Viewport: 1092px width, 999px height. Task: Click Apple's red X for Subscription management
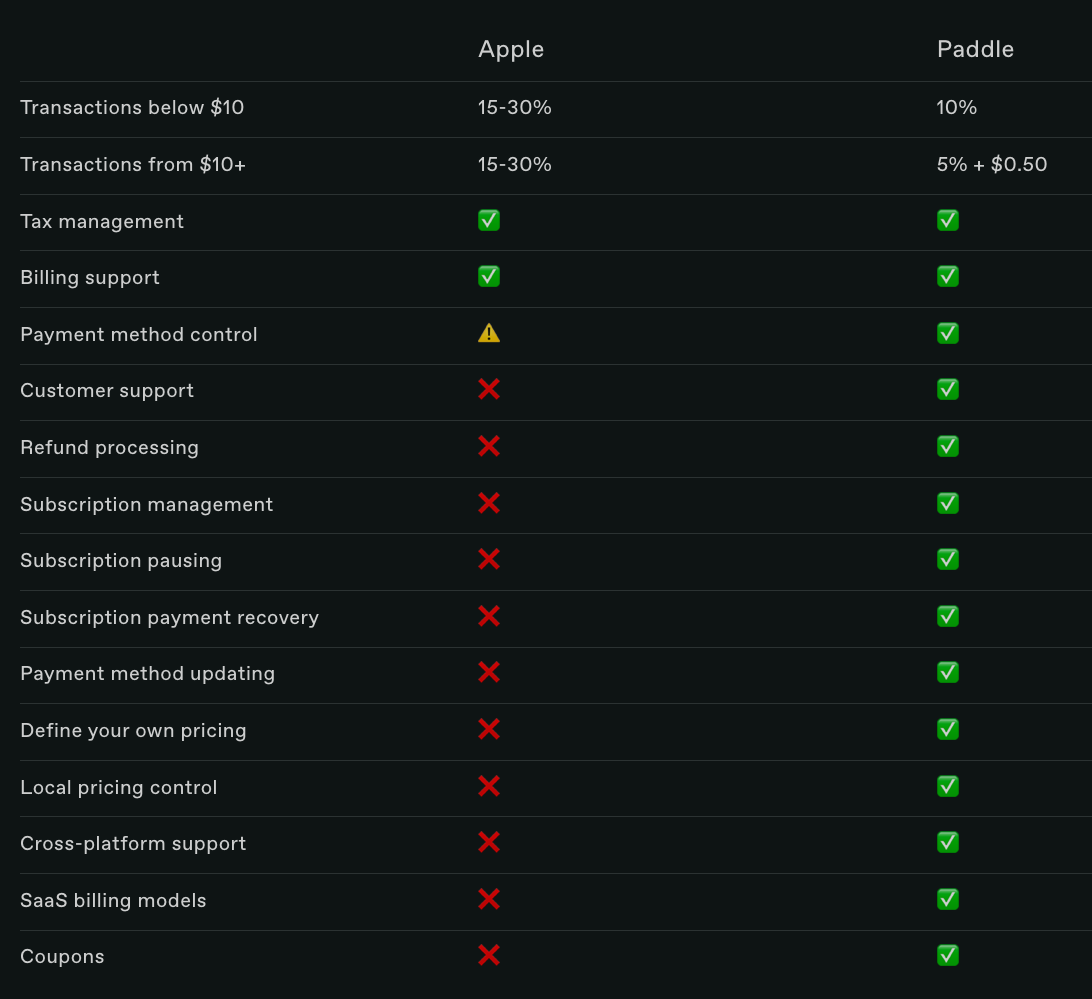489,503
